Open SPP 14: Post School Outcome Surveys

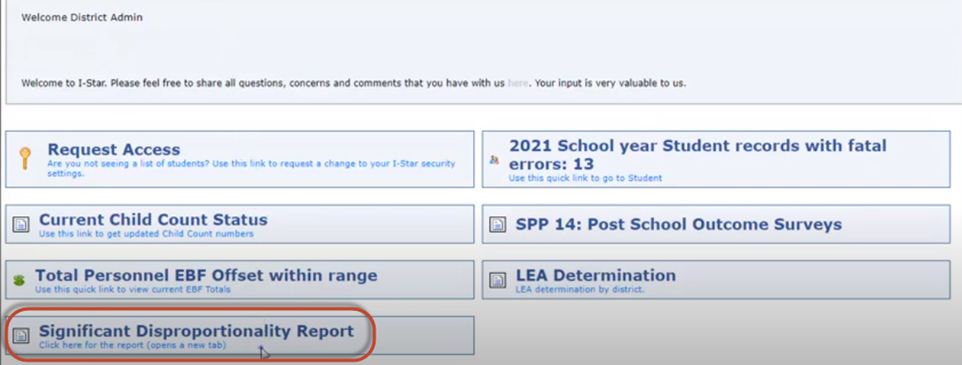click(x=679, y=225)
